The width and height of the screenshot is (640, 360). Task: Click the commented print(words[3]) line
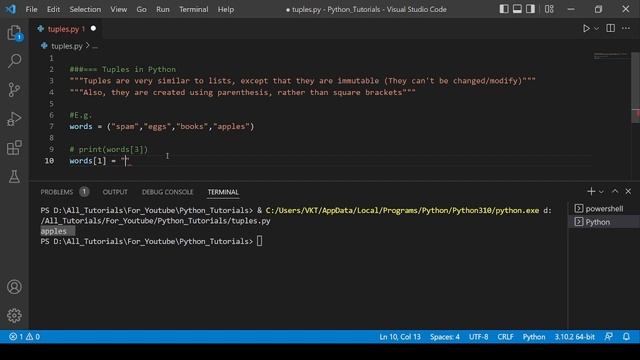[109, 149]
